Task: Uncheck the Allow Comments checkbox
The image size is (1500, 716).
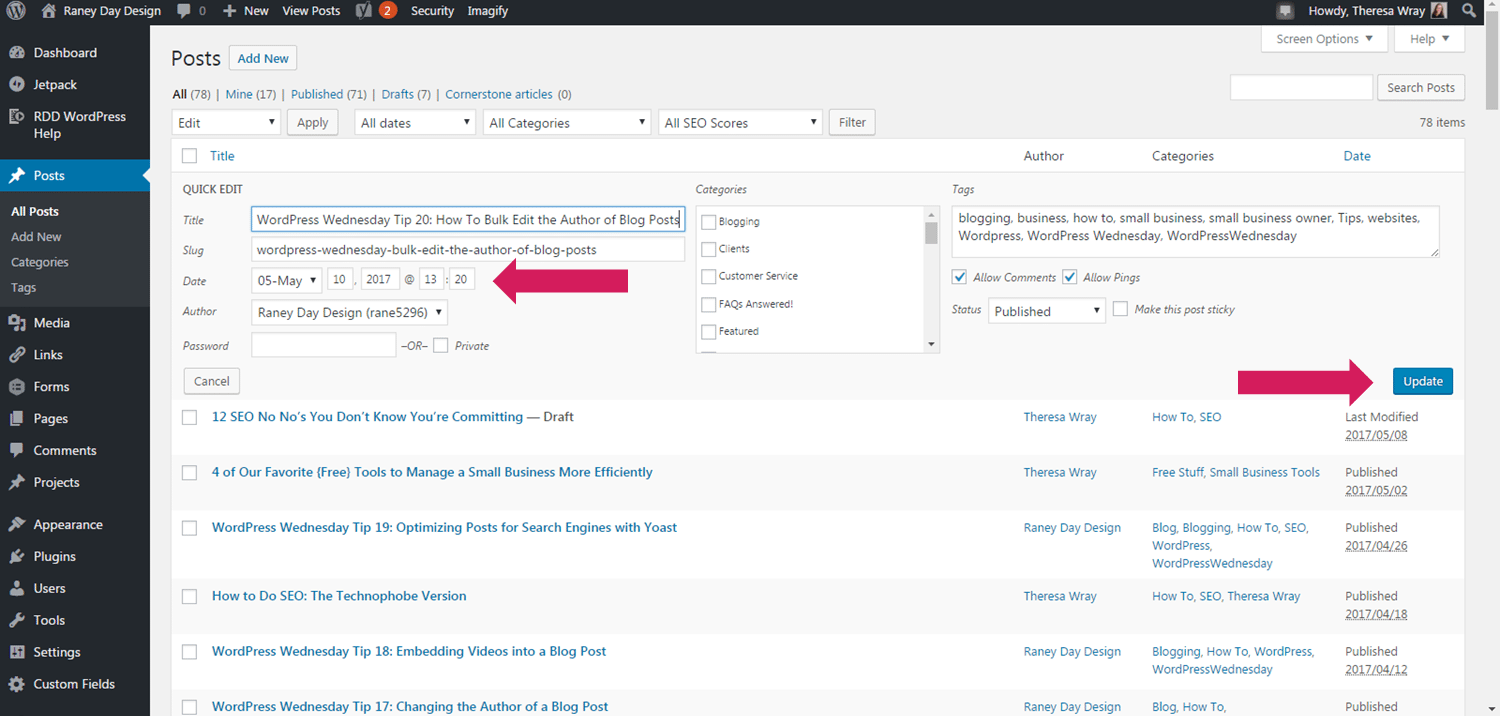Action: pyautogui.click(x=960, y=277)
